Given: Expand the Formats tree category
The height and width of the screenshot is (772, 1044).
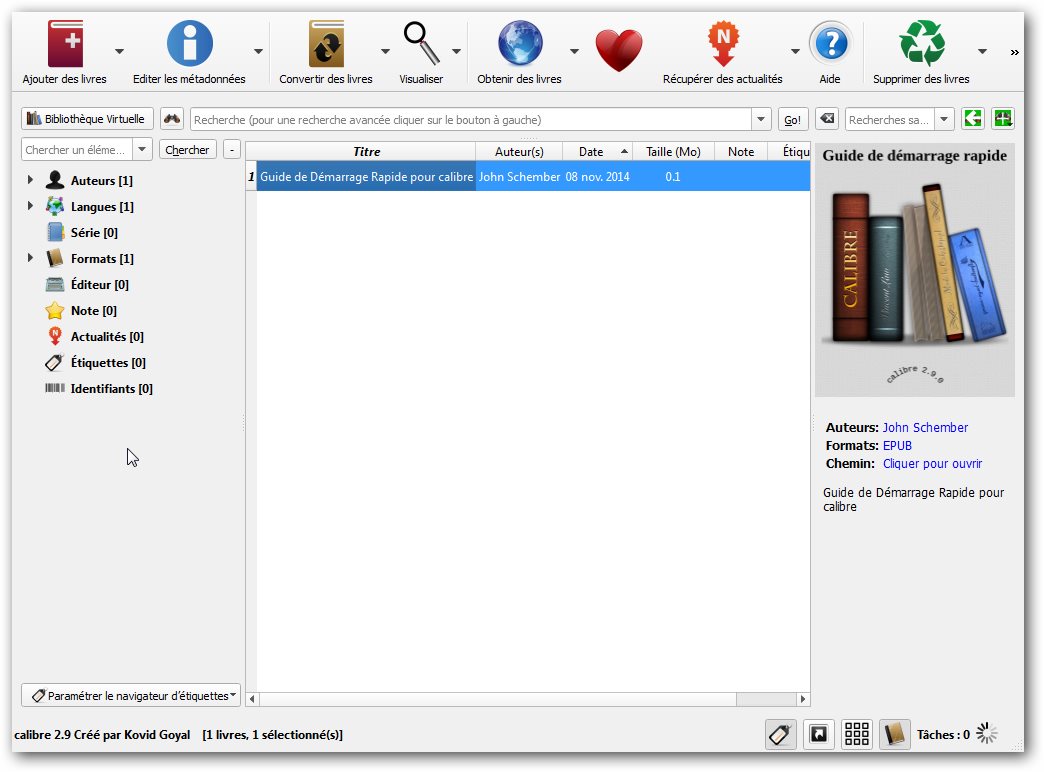Looking at the screenshot, I should pyautogui.click(x=30, y=259).
